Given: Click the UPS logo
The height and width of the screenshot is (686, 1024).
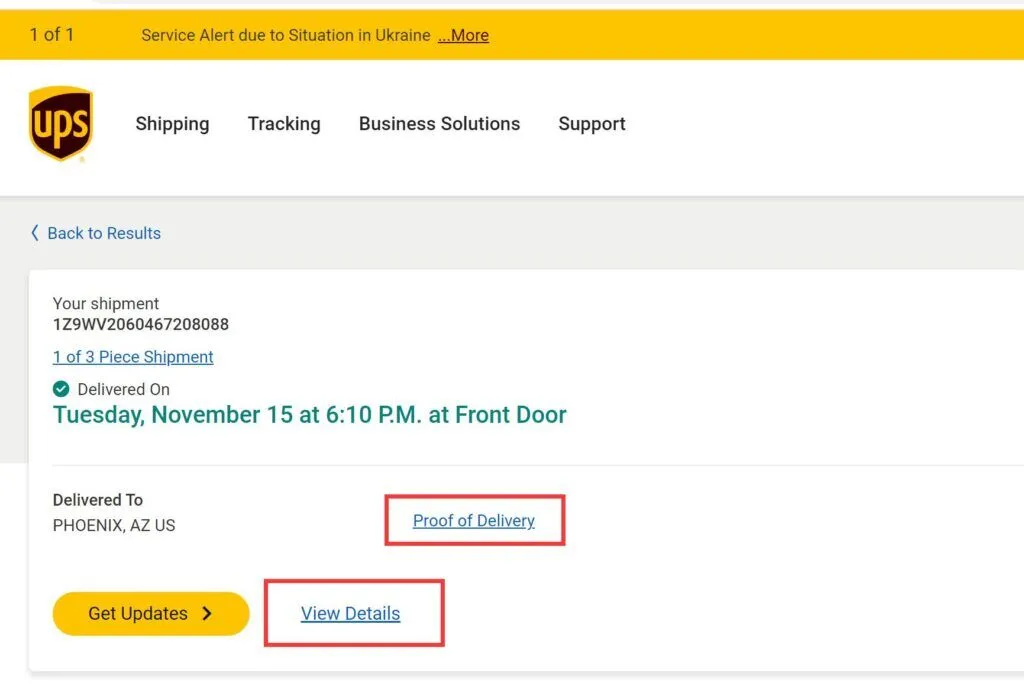Looking at the screenshot, I should point(60,122).
